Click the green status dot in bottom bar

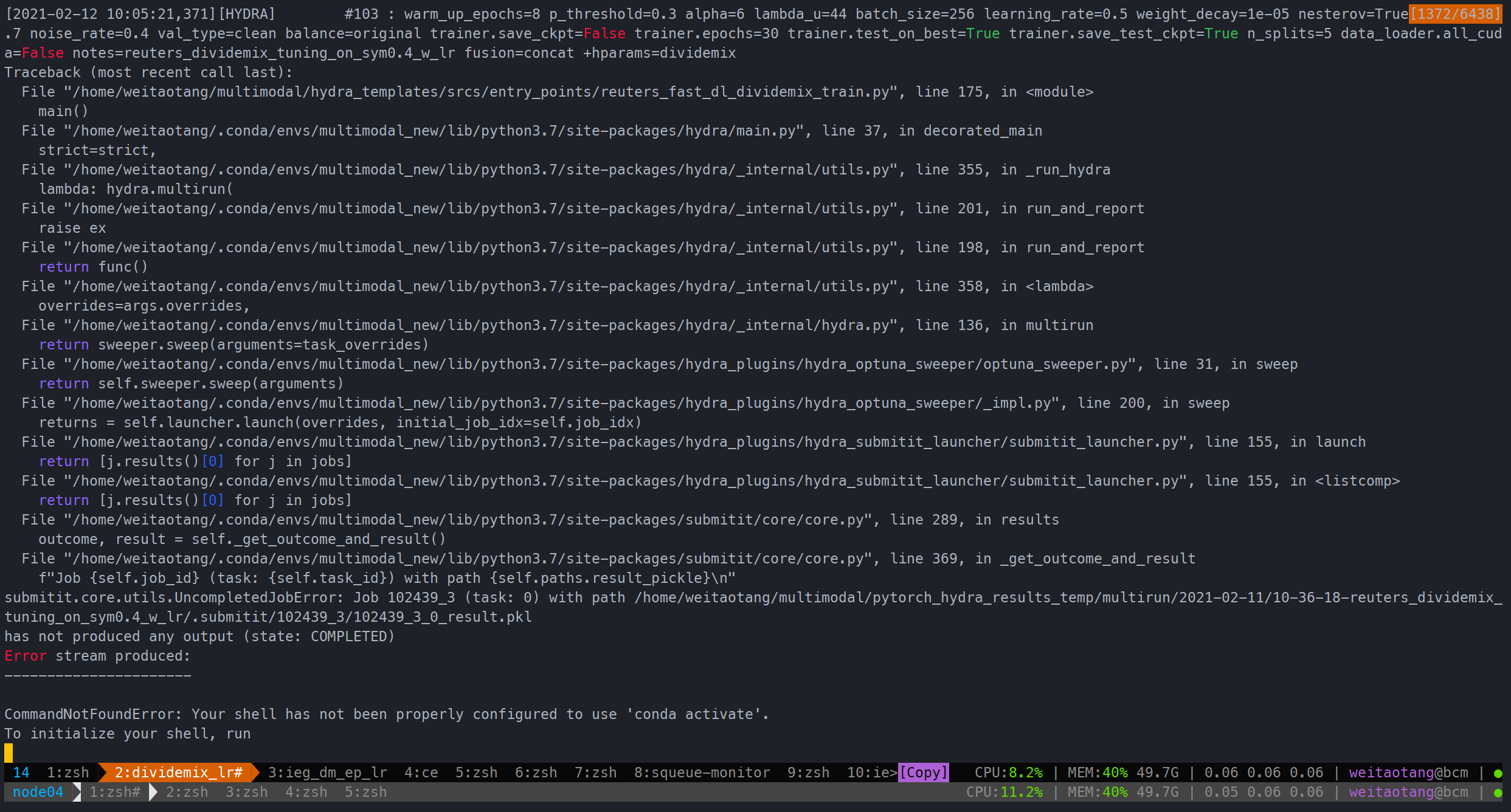pyautogui.click(x=1498, y=793)
